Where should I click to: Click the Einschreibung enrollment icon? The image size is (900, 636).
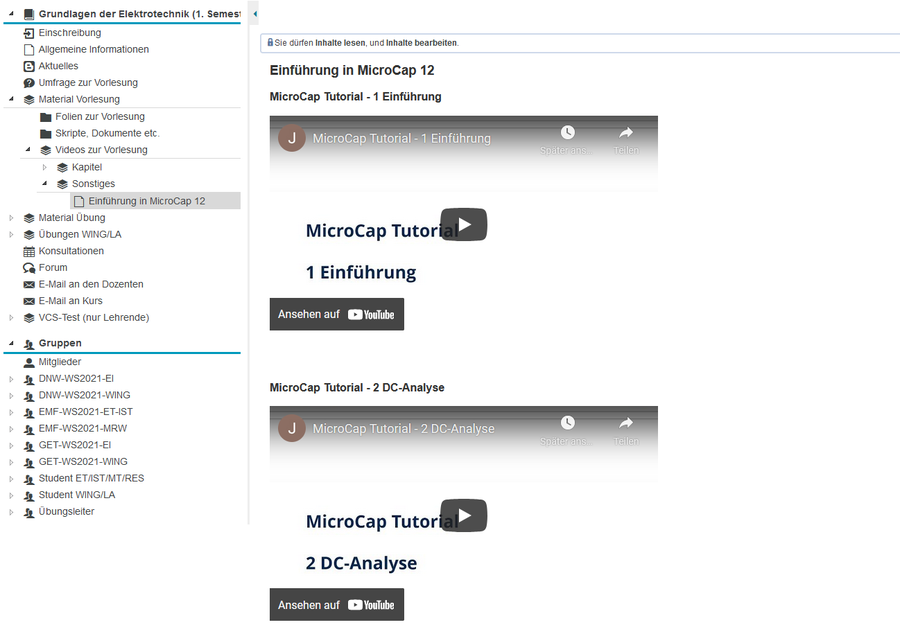pos(29,33)
